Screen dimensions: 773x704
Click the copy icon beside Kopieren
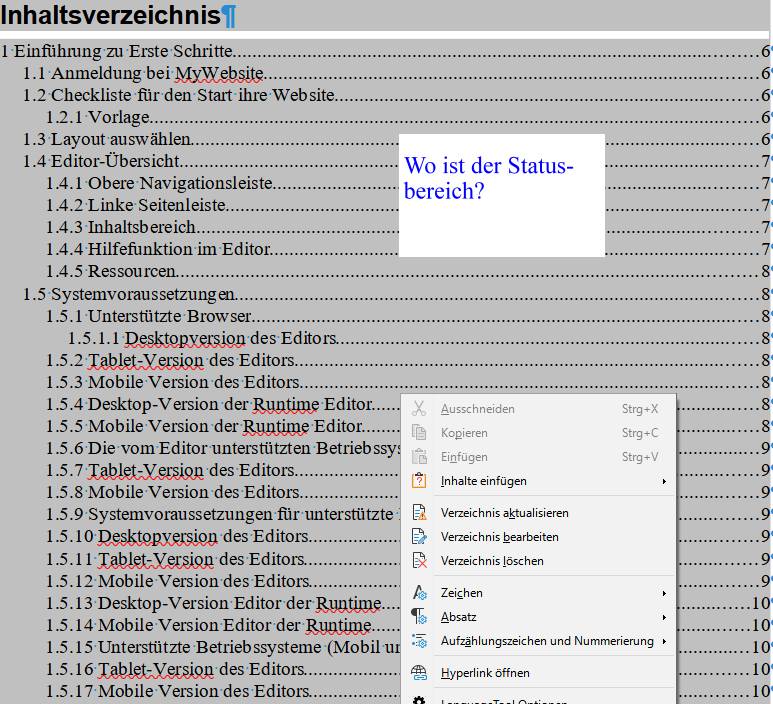[419, 432]
